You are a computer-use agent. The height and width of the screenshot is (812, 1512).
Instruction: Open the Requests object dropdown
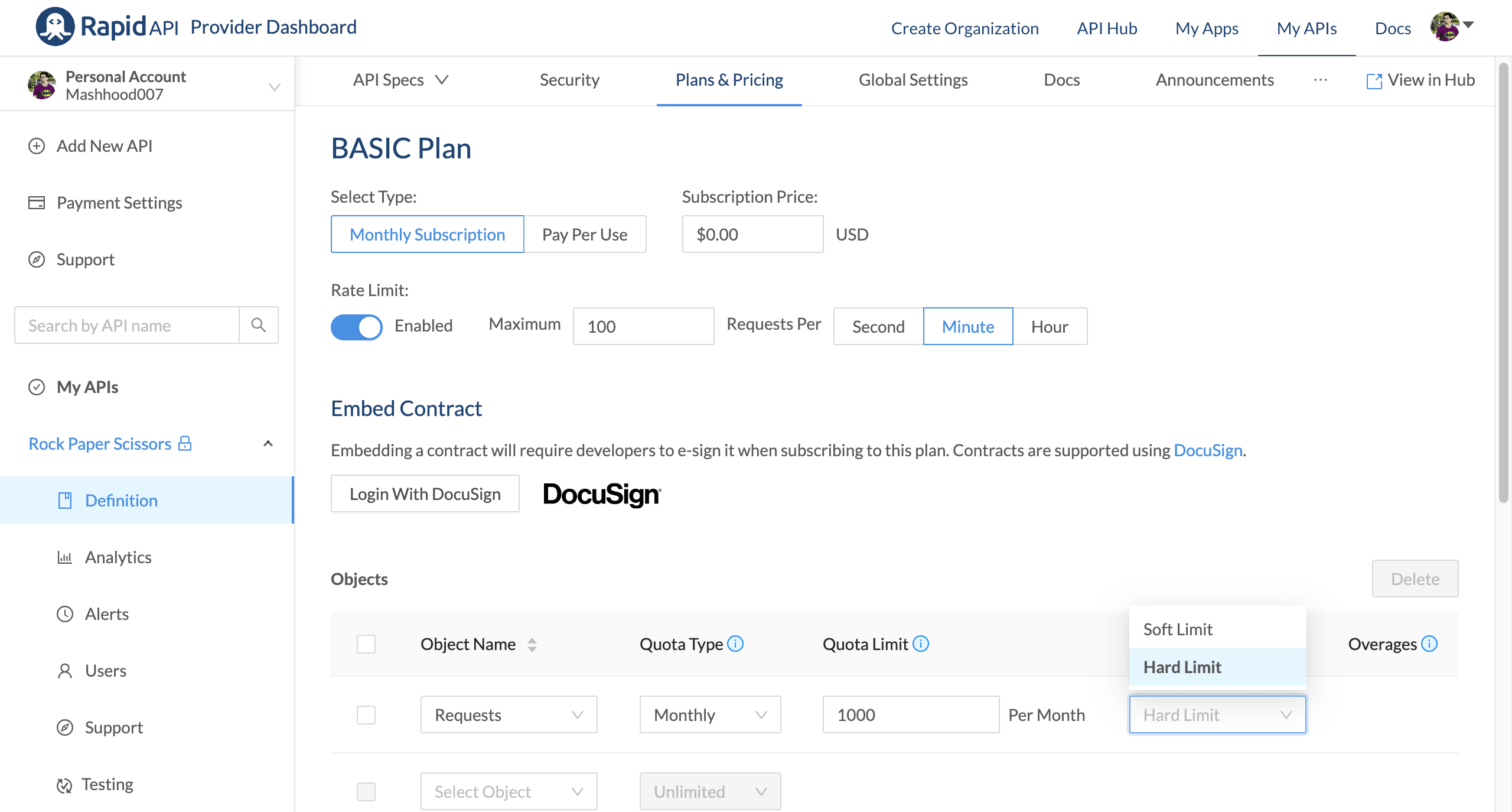pos(509,714)
